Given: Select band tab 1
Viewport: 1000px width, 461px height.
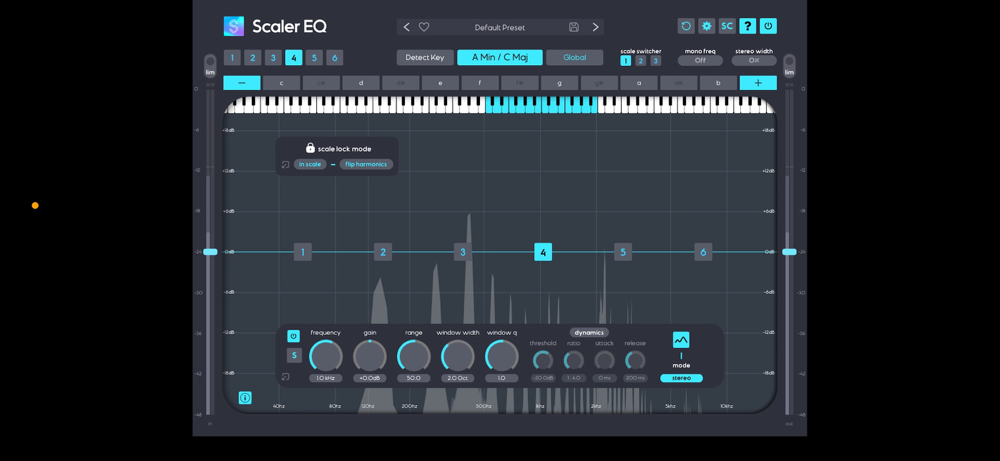Looking at the screenshot, I should pos(232,58).
